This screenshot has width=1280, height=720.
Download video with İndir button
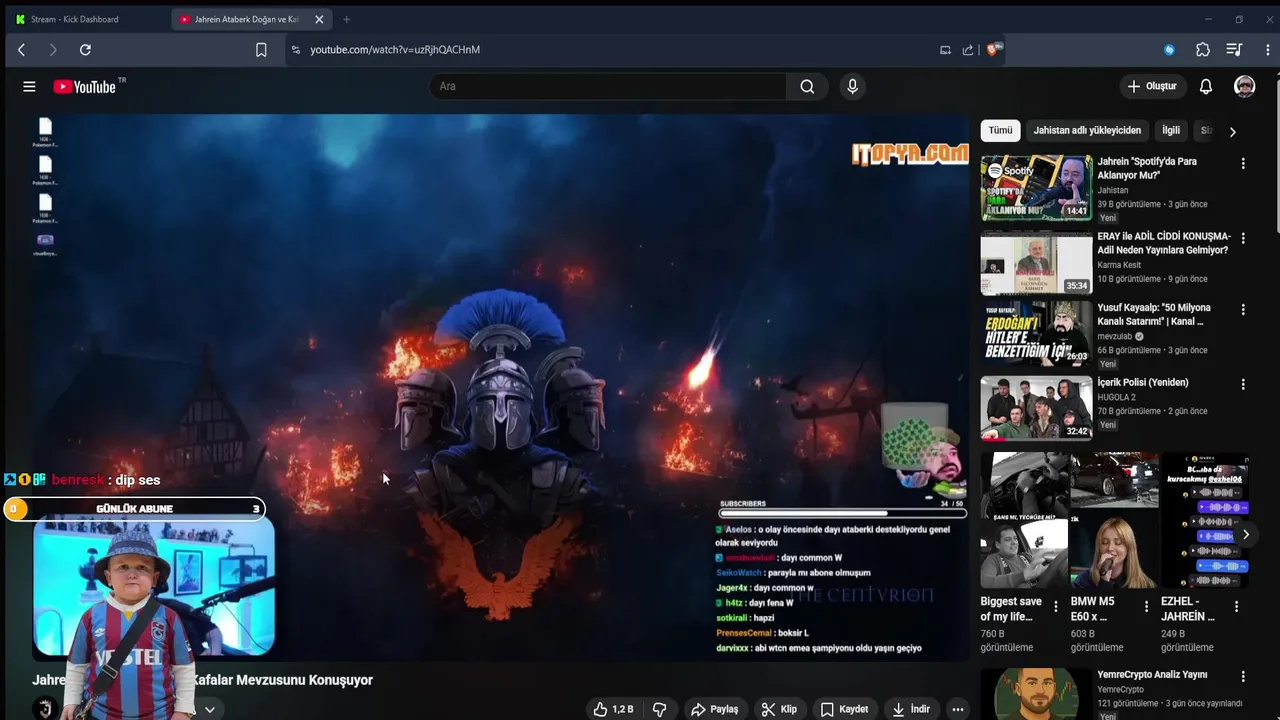pos(911,709)
